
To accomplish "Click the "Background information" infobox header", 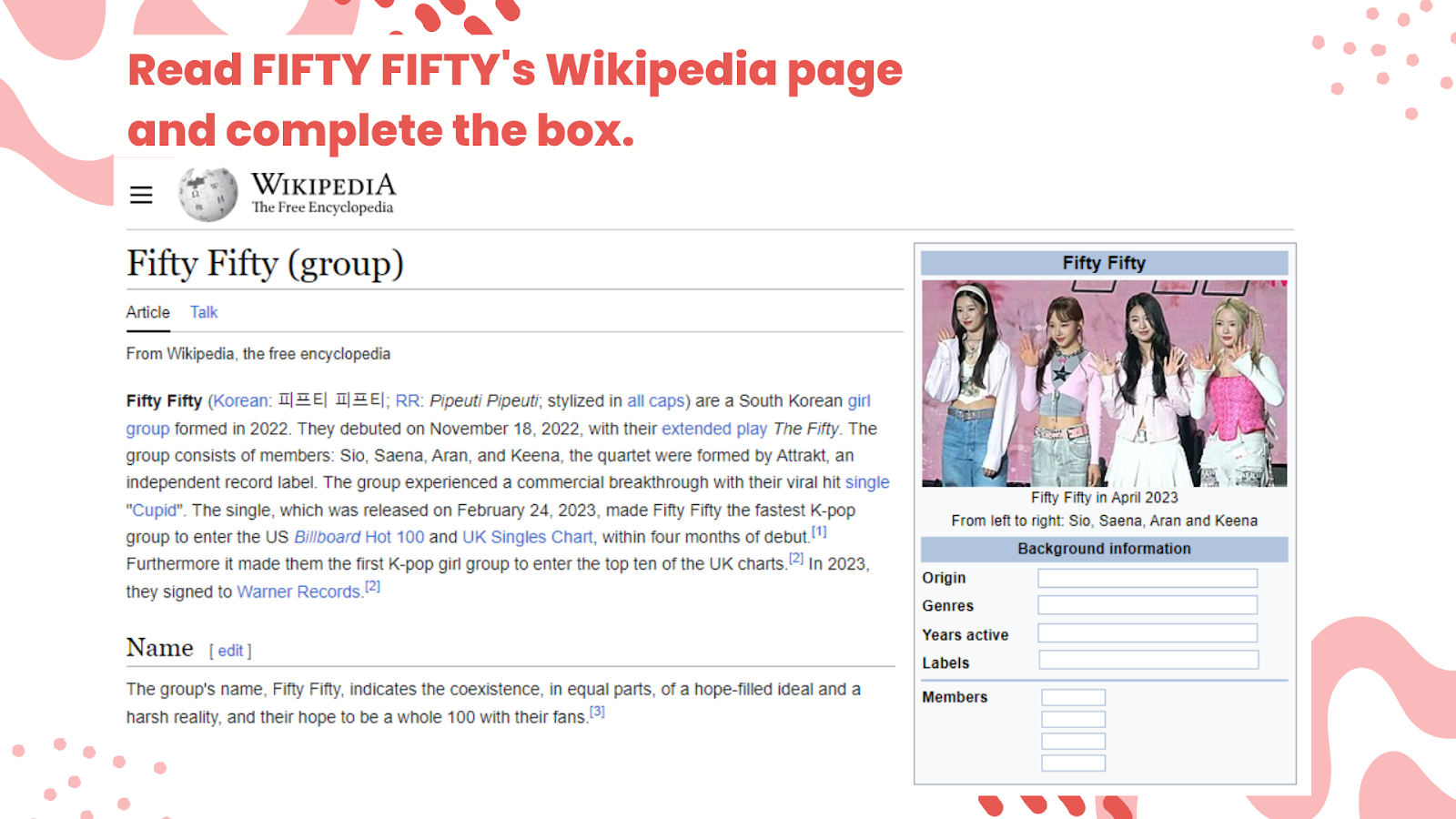I will tap(1105, 549).
